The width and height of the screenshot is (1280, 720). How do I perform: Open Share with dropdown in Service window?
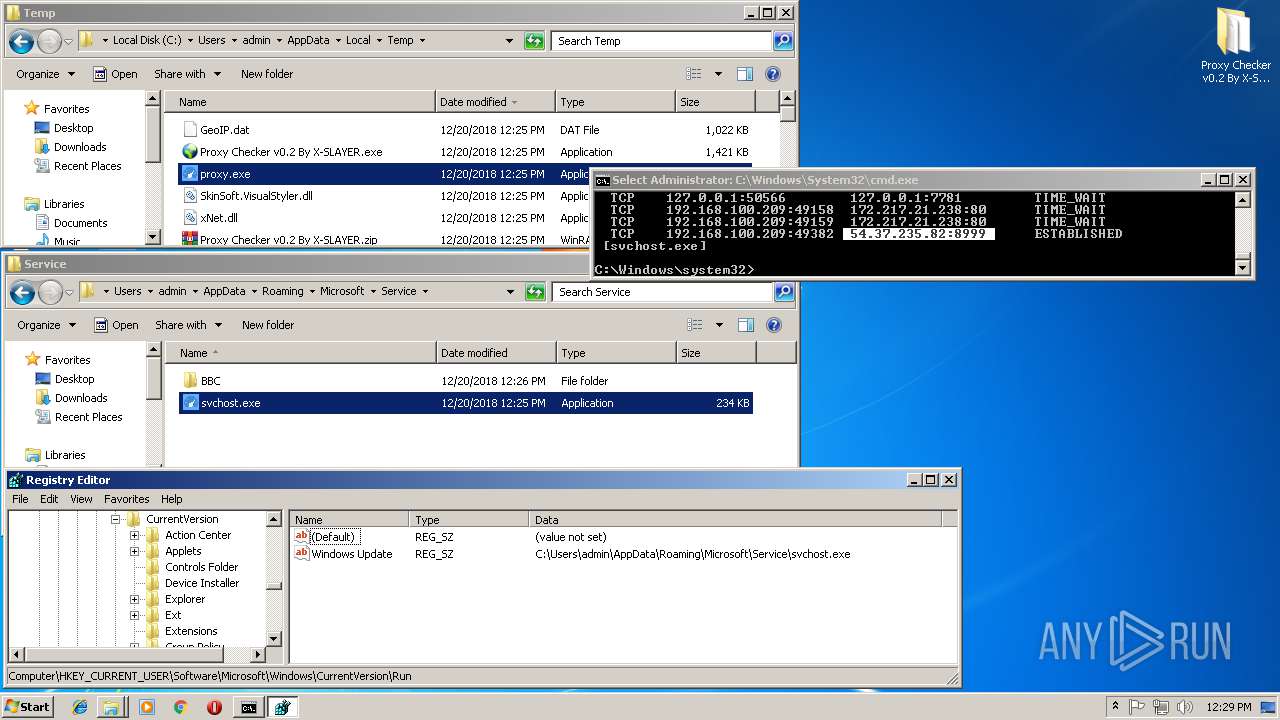tap(188, 325)
